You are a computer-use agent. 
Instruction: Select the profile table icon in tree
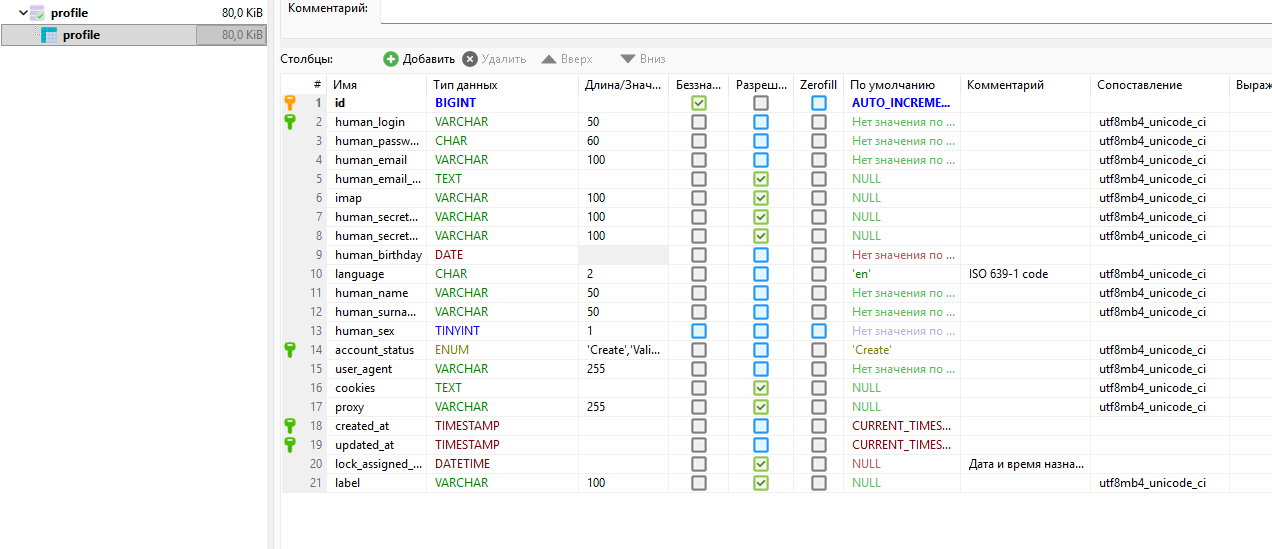point(49,35)
